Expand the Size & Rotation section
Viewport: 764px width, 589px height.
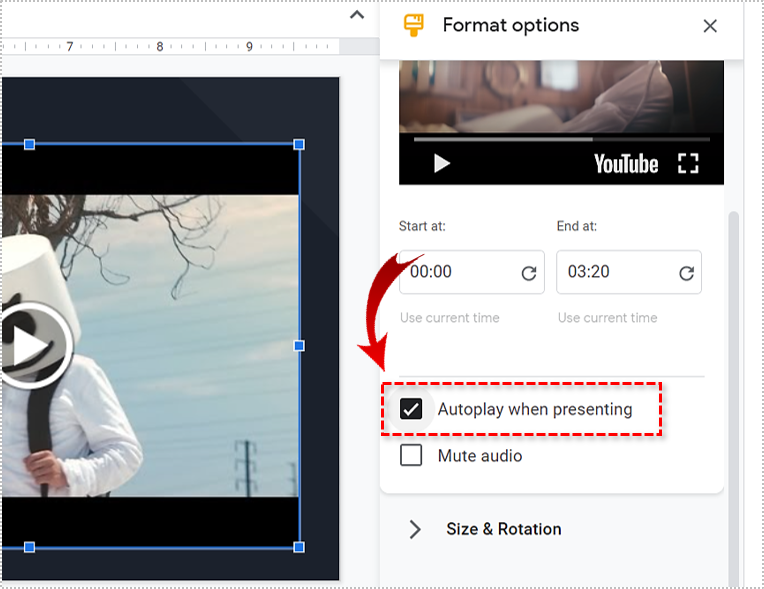(x=415, y=529)
